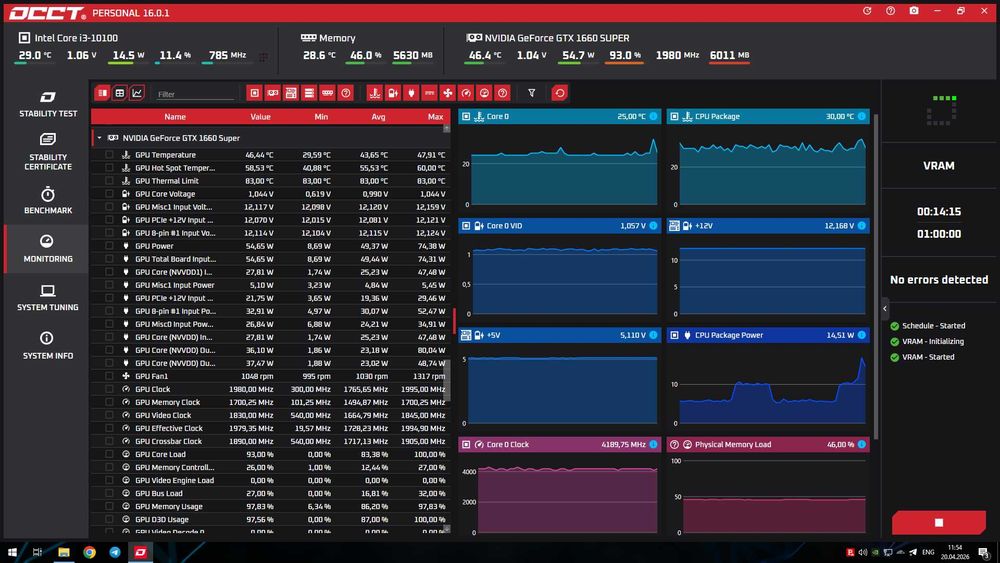Take a screenshot with the camera icon
This screenshot has width=1000, height=563.
pyautogui.click(x=914, y=11)
